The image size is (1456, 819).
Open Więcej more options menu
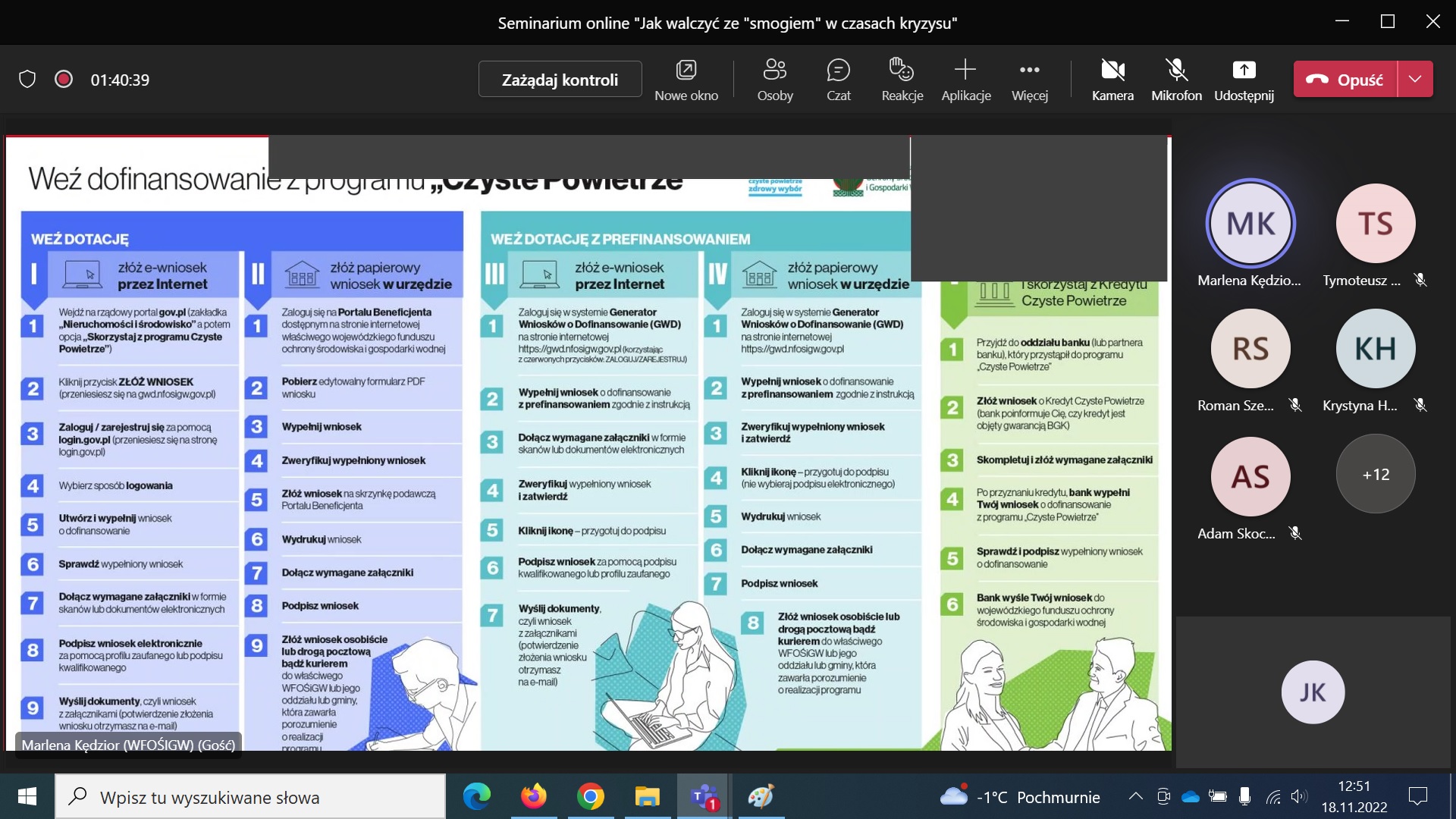click(1029, 80)
